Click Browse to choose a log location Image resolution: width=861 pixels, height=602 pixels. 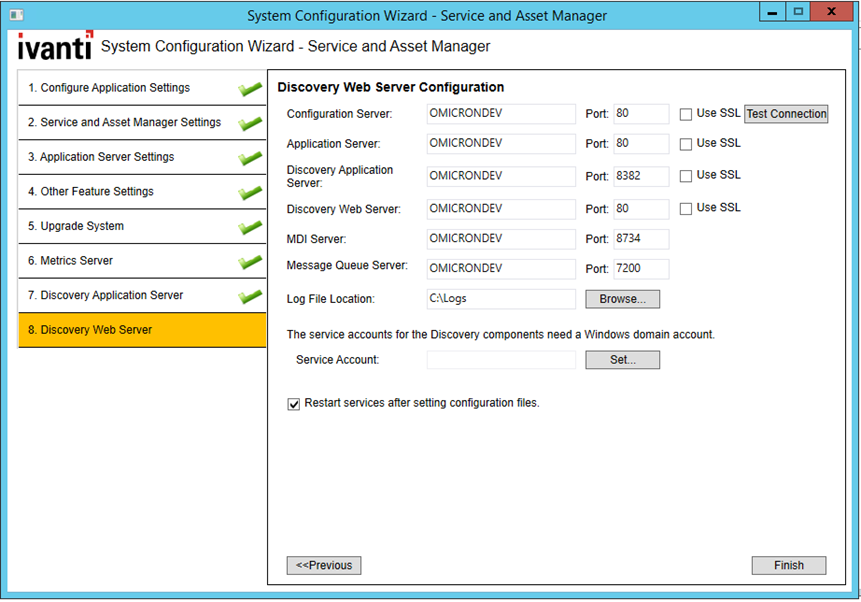pyautogui.click(x=622, y=298)
